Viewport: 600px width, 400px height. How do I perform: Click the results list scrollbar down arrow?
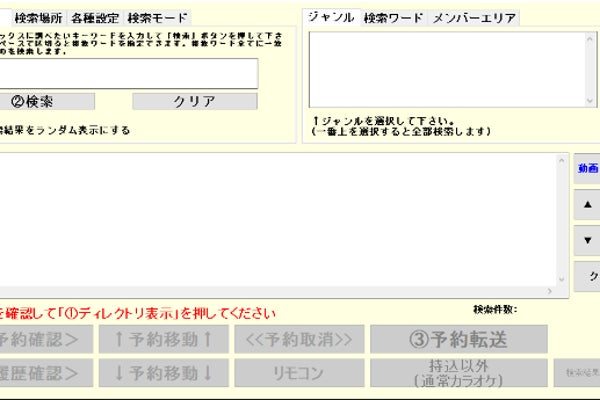coord(561,278)
